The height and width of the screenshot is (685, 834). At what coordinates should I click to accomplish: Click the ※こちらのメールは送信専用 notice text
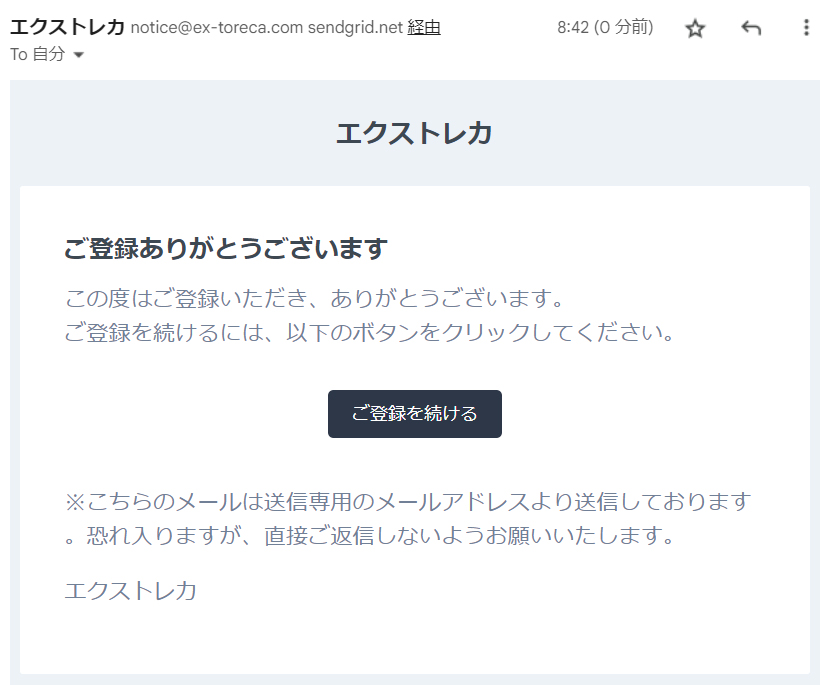coord(408,518)
